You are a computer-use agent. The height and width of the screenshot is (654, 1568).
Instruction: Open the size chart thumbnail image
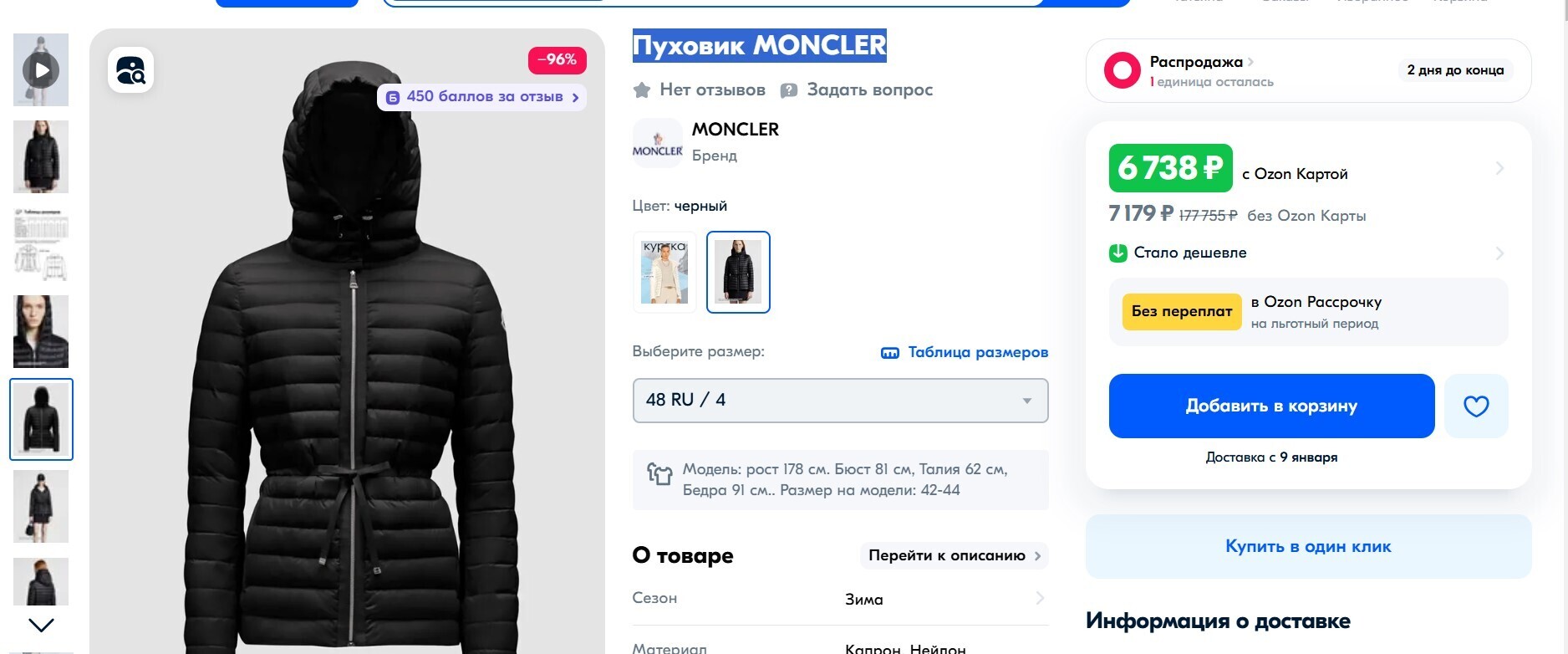pyautogui.click(x=41, y=244)
